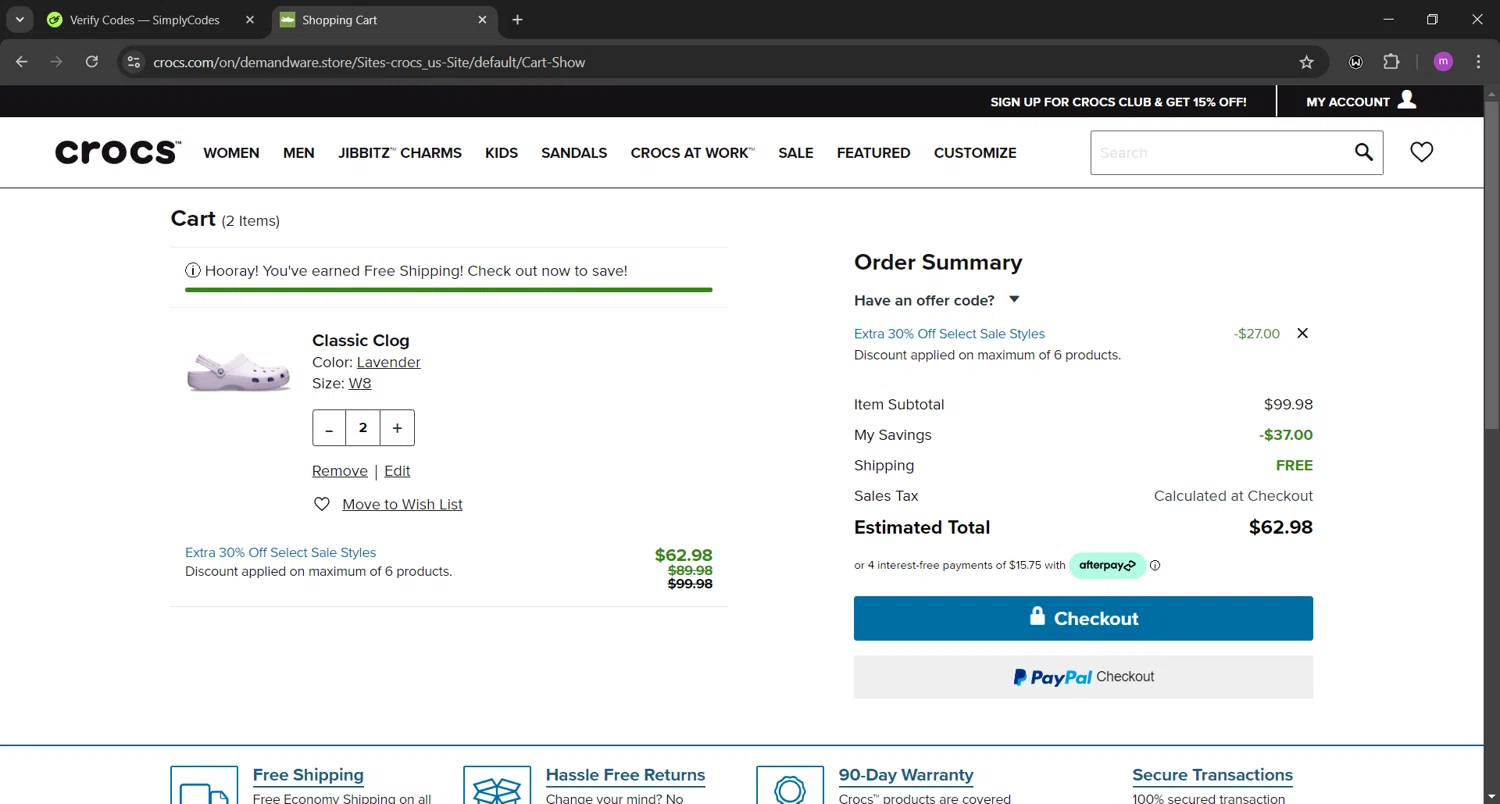
Task: Open the Chrome three-dot menu
Action: pos(1478,62)
